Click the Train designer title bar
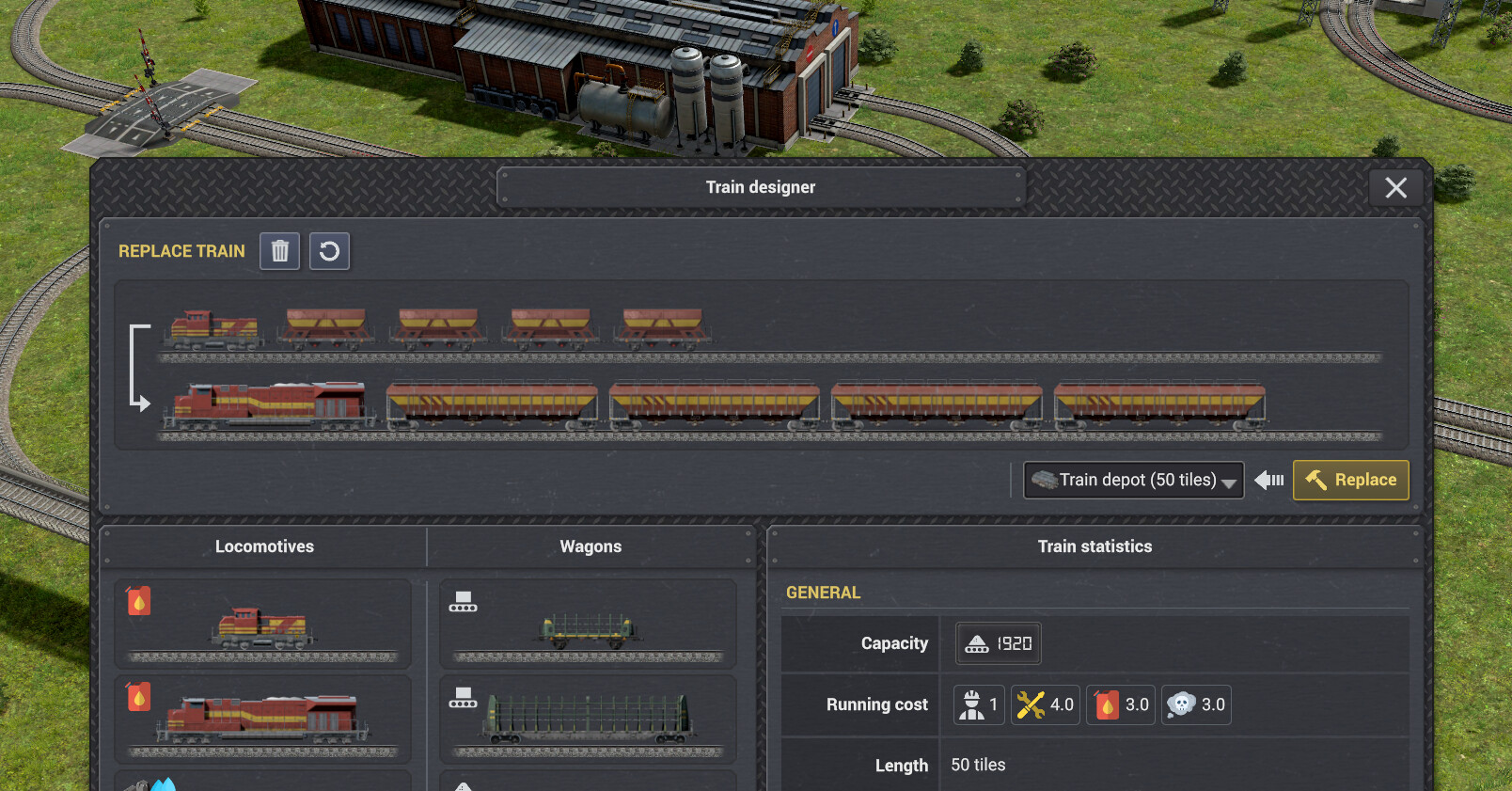The width and height of the screenshot is (1512, 791). pos(761,187)
